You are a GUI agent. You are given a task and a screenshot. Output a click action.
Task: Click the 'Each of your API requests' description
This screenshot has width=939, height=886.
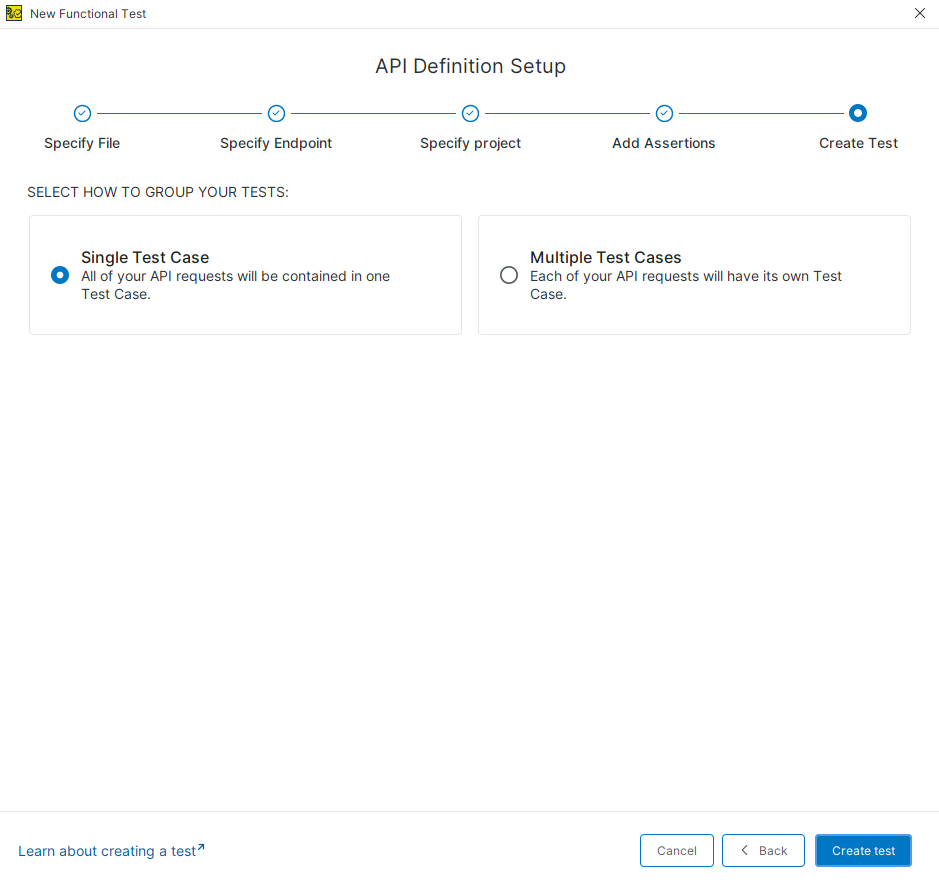[x=686, y=285]
